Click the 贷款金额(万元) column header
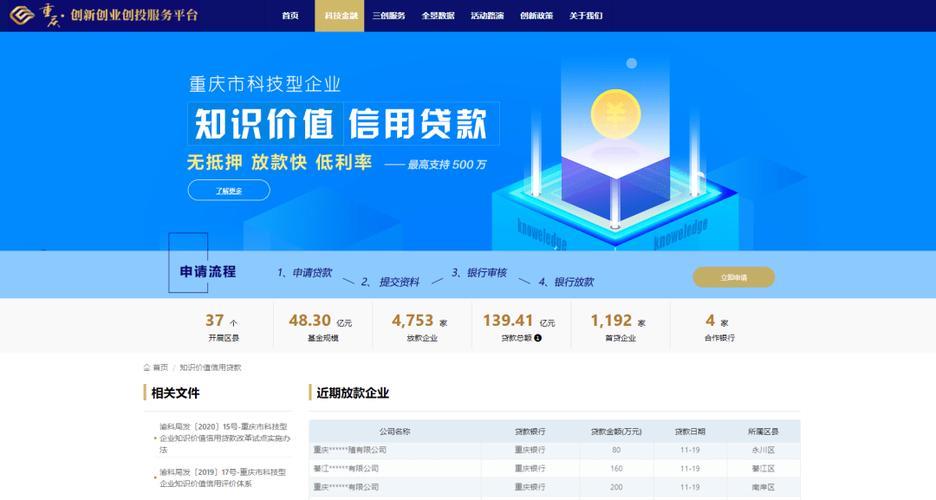 click(x=615, y=432)
